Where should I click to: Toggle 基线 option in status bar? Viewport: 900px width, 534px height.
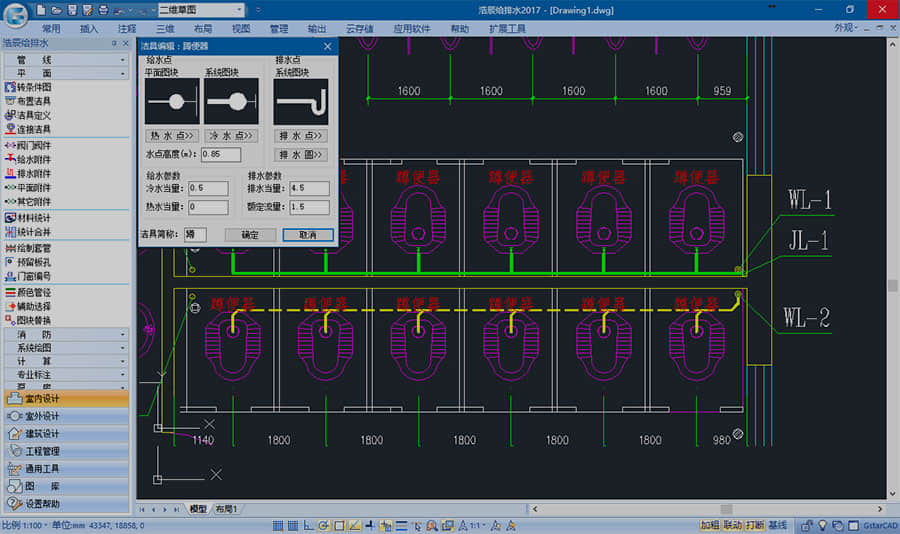(x=778, y=525)
